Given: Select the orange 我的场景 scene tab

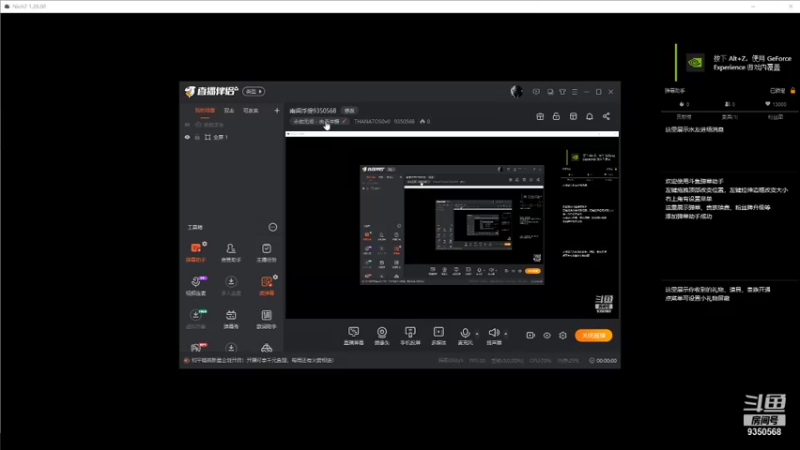Looking at the screenshot, I should pyautogui.click(x=205, y=111).
